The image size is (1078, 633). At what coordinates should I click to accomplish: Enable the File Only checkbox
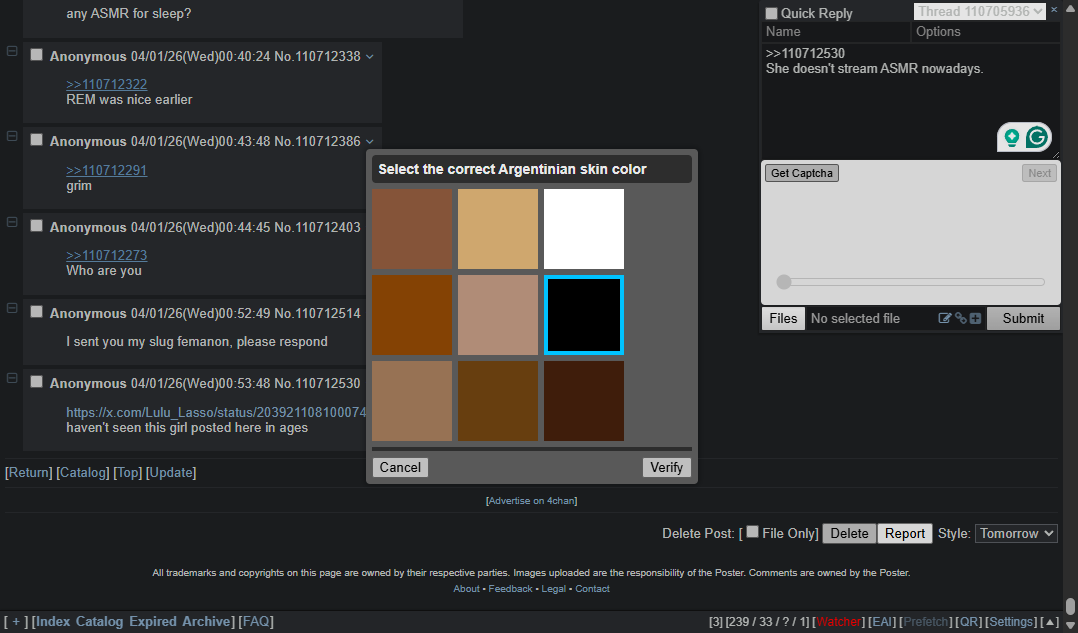point(753,532)
